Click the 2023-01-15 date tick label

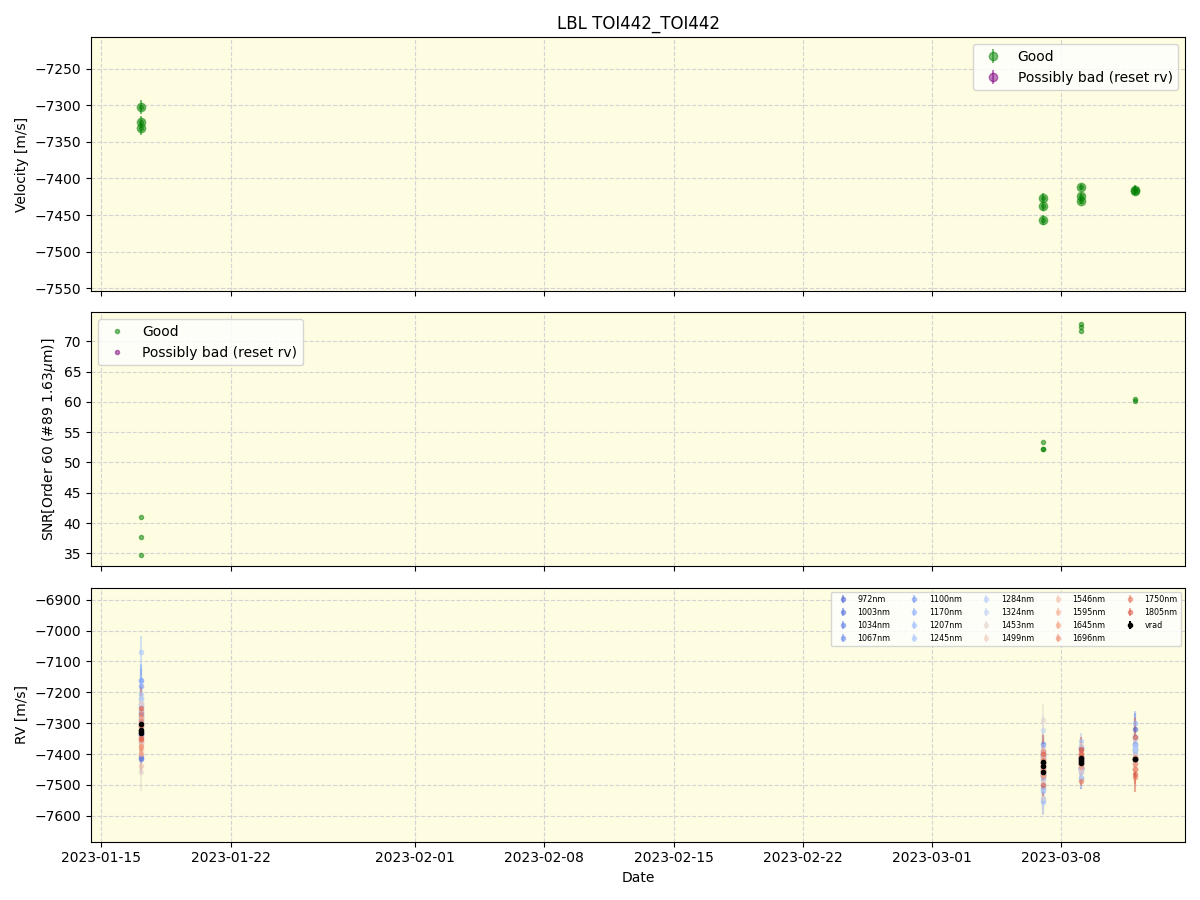101,857
